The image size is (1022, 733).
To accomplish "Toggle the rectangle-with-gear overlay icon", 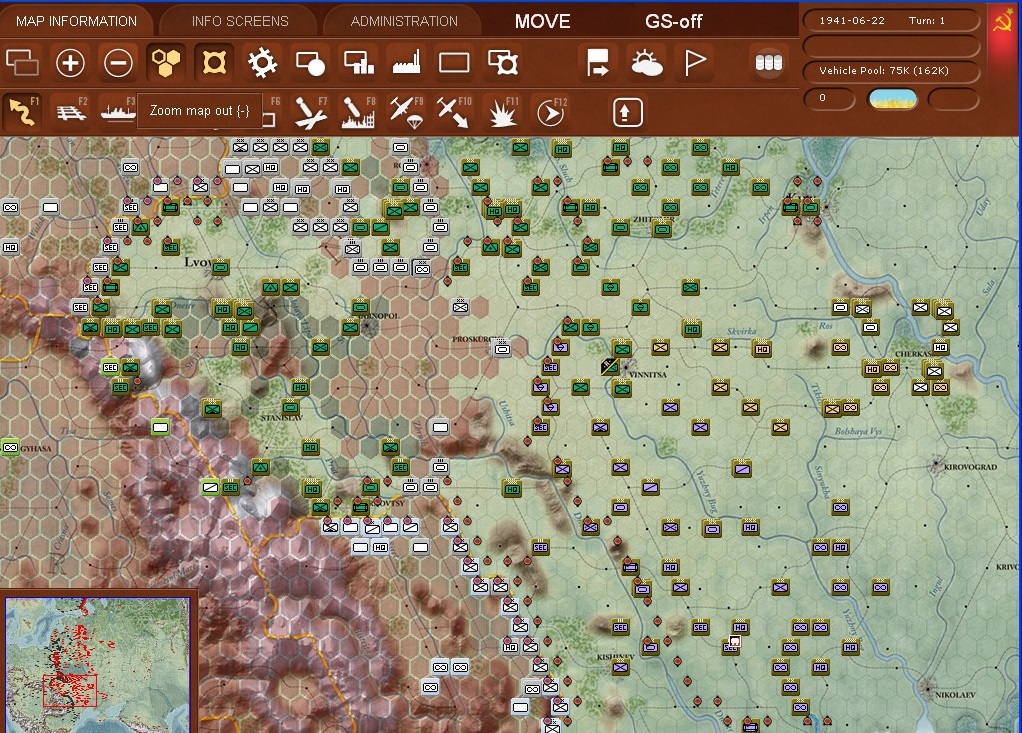I will point(503,63).
